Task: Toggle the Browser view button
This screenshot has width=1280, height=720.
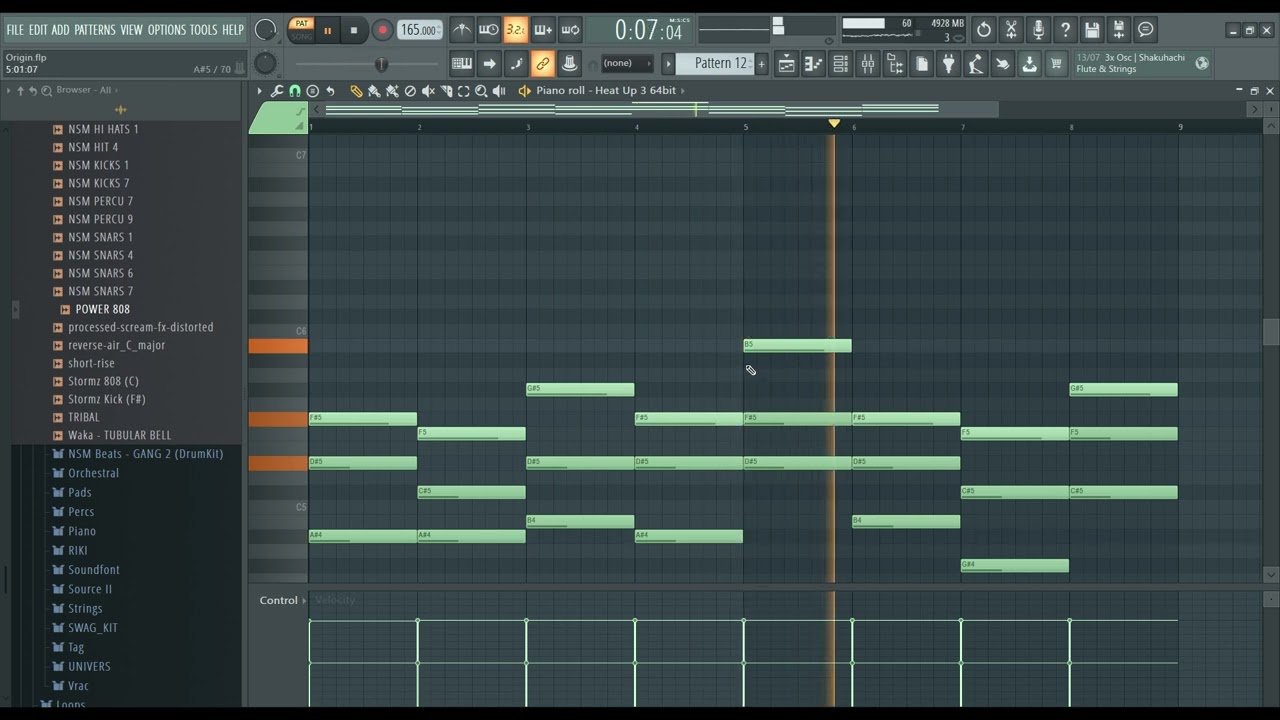Action: pos(895,64)
